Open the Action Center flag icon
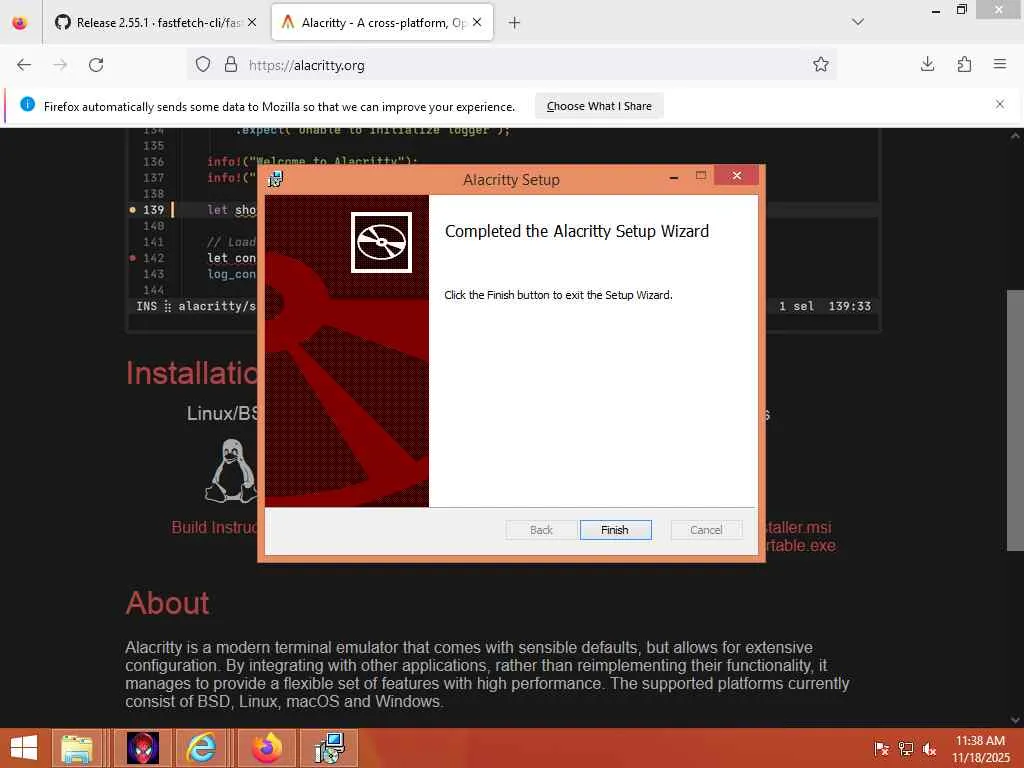Viewport: 1024px width, 768px height. coord(881,749)
